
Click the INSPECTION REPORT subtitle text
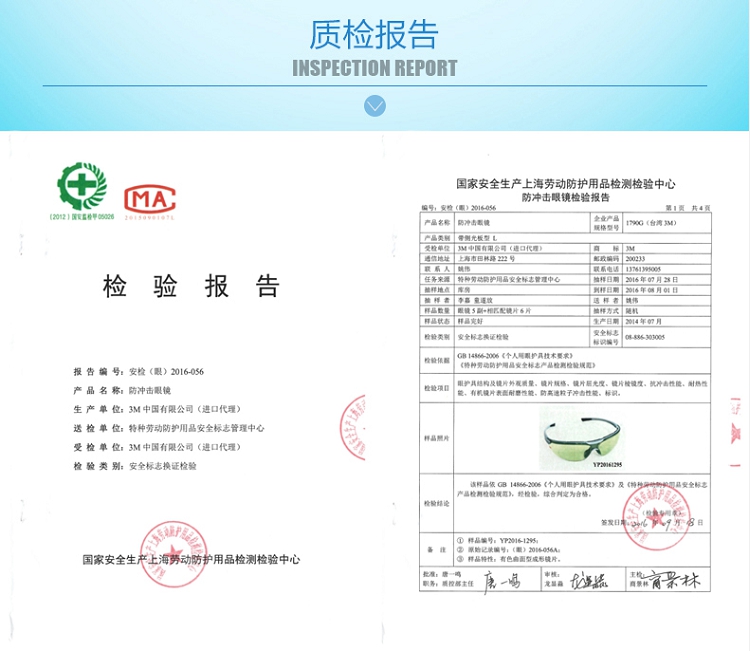(374, 68)
